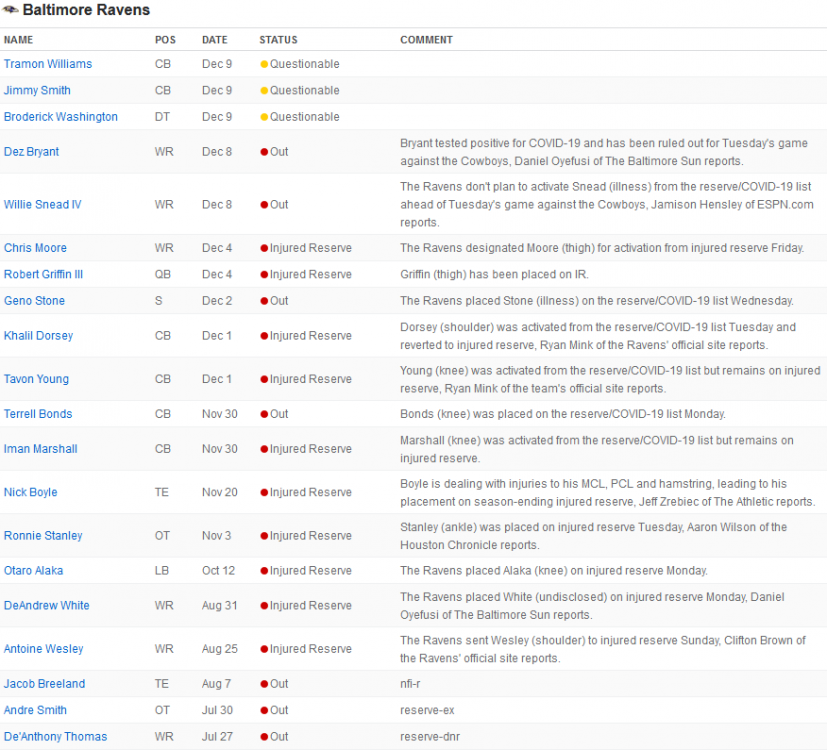Open Terrell Bonds player link
Screen dimensions: 827x750
coord(38,414)
